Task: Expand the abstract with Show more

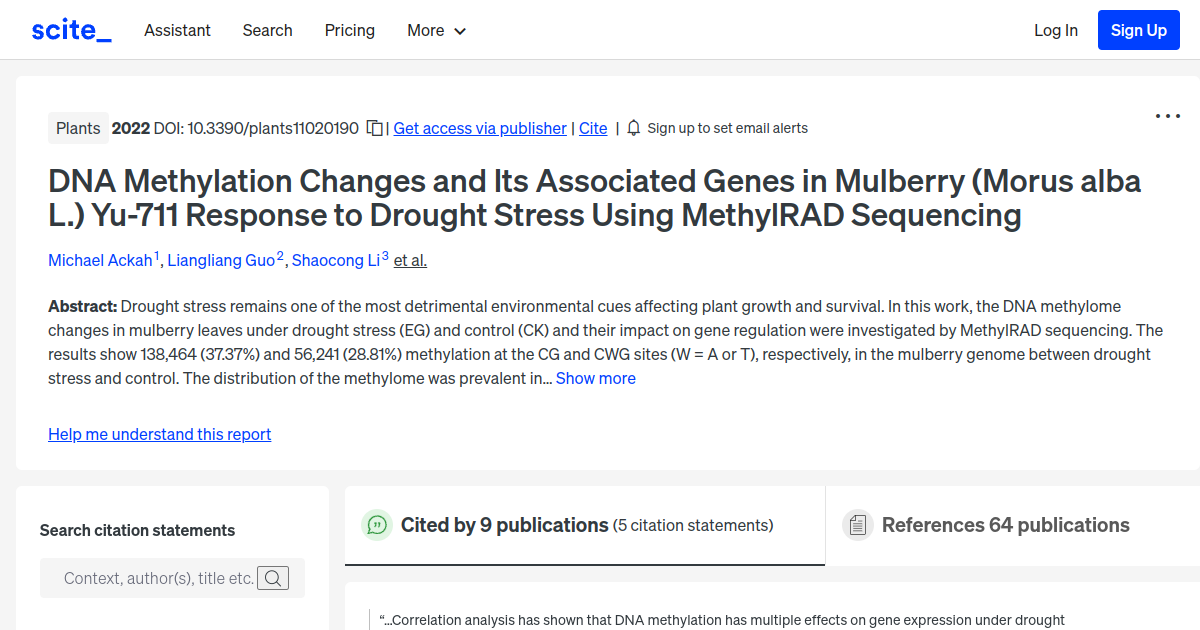Action: [x=595, y=378]
